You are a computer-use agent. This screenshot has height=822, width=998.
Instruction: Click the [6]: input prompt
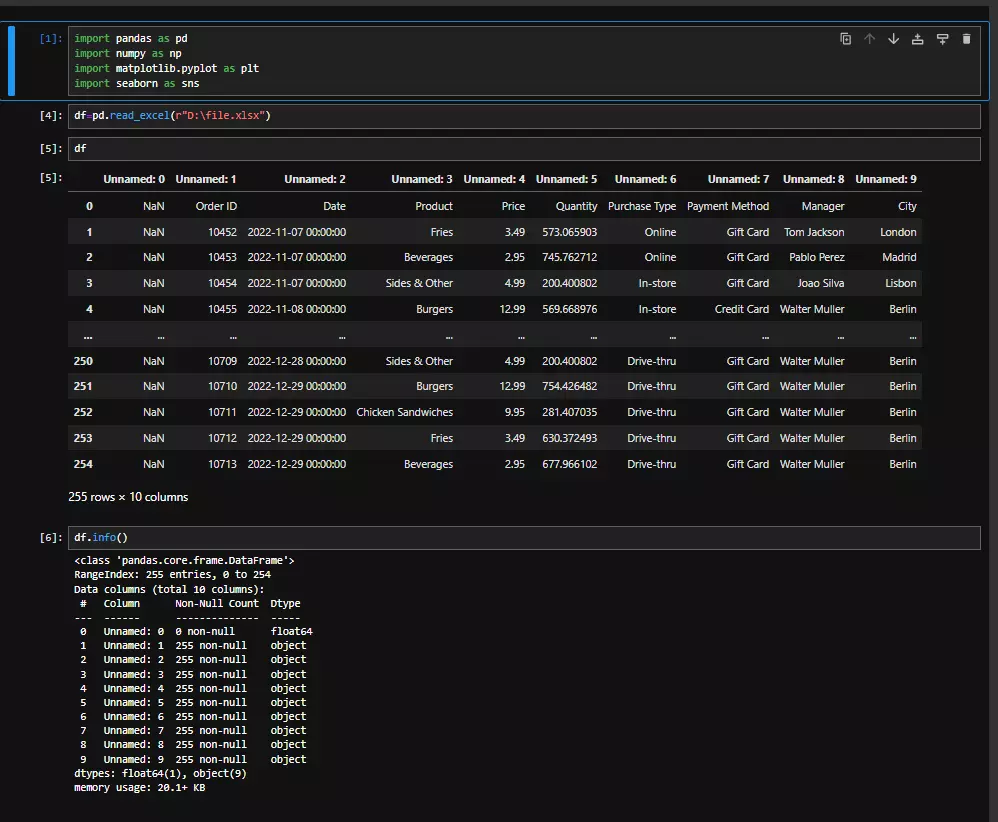[50, 538]
